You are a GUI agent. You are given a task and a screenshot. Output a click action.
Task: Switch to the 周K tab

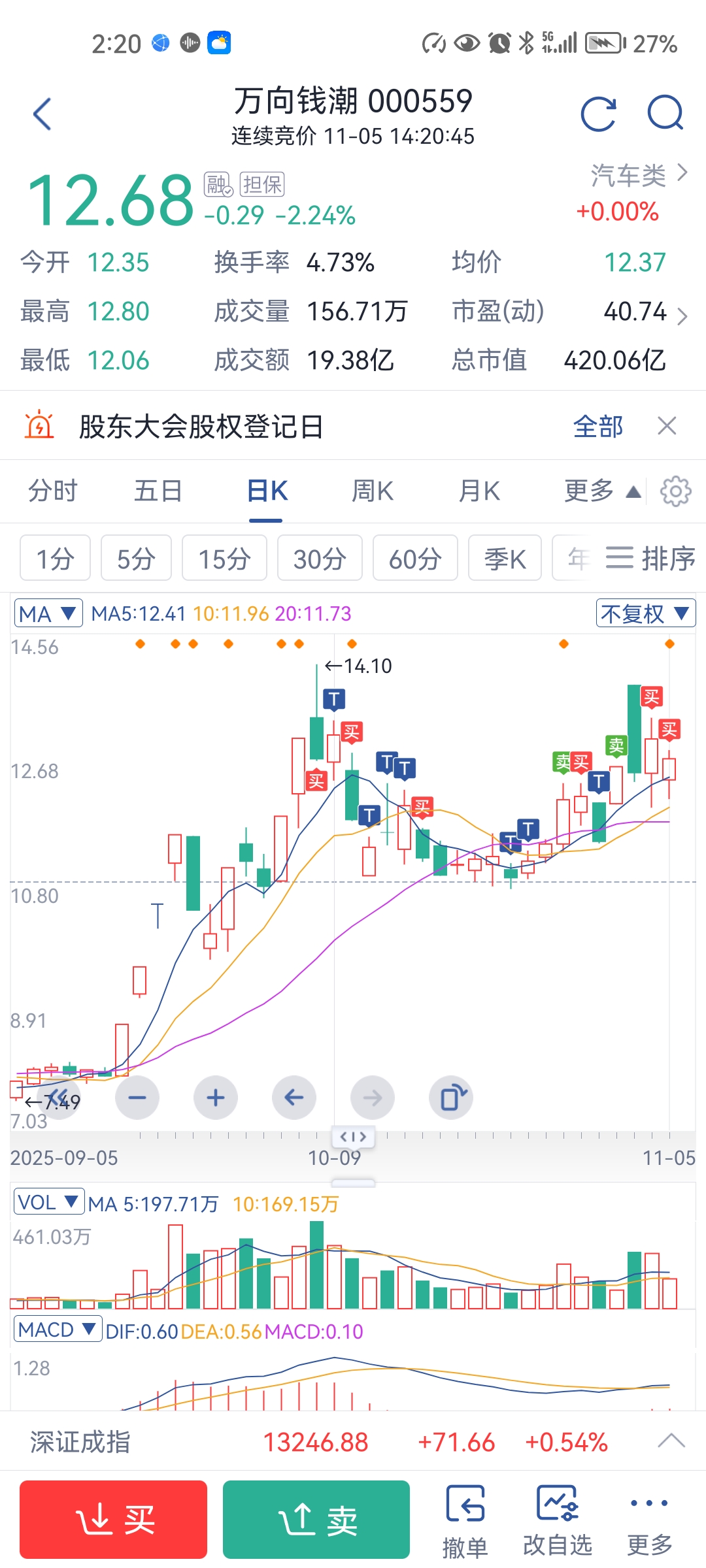[373, 491]
